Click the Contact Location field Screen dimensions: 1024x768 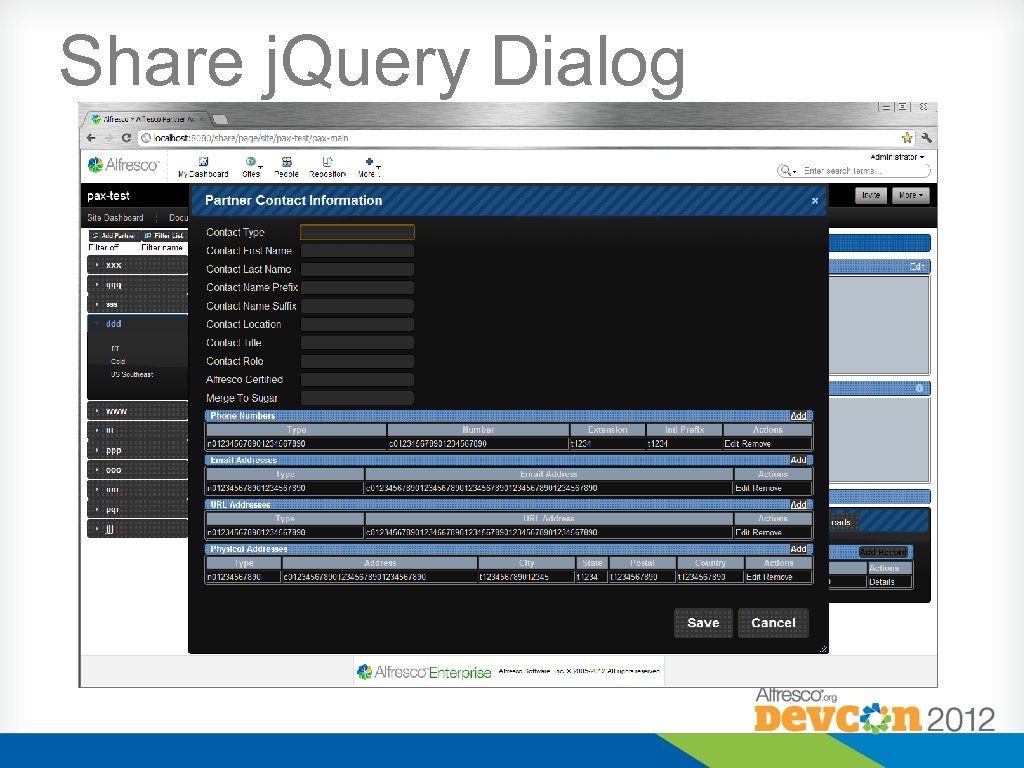[357, 324]
